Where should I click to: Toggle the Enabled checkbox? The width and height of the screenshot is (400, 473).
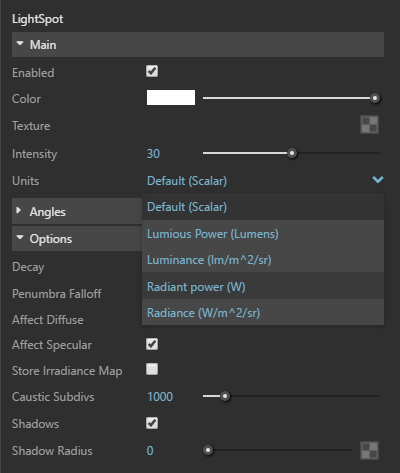[x=152, y=71]
